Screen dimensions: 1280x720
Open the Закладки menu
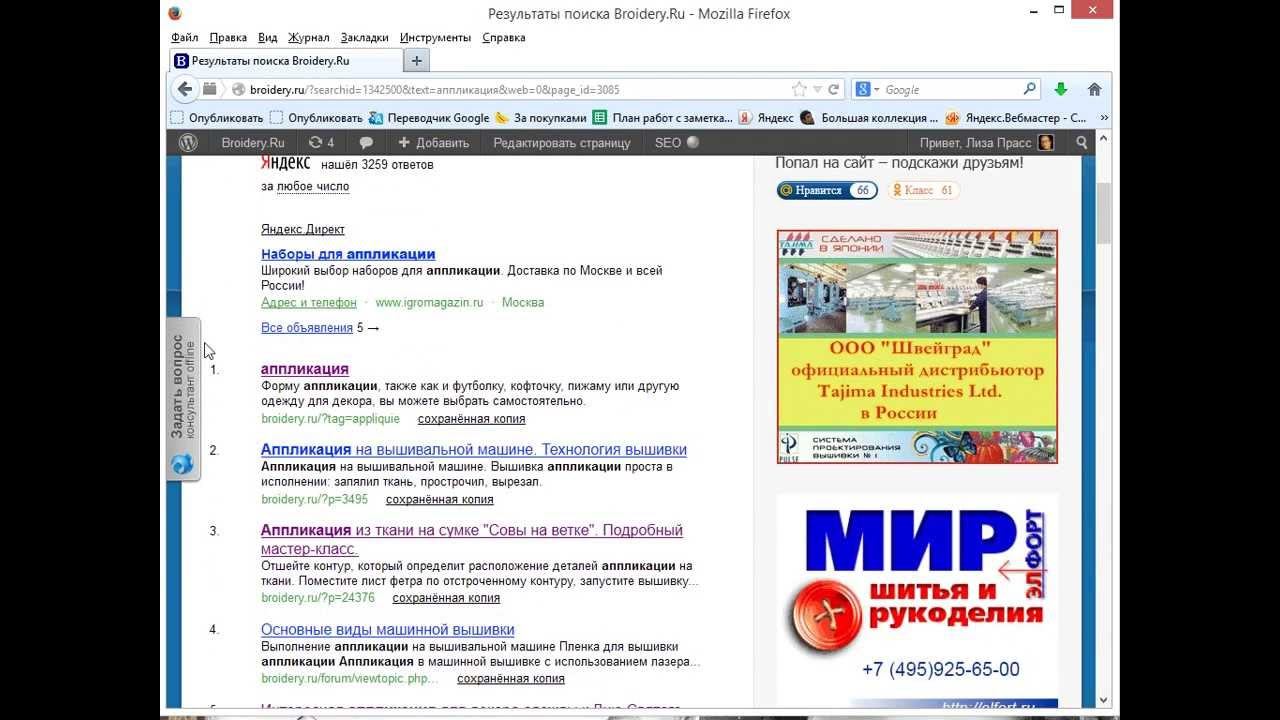pos(364,38)
